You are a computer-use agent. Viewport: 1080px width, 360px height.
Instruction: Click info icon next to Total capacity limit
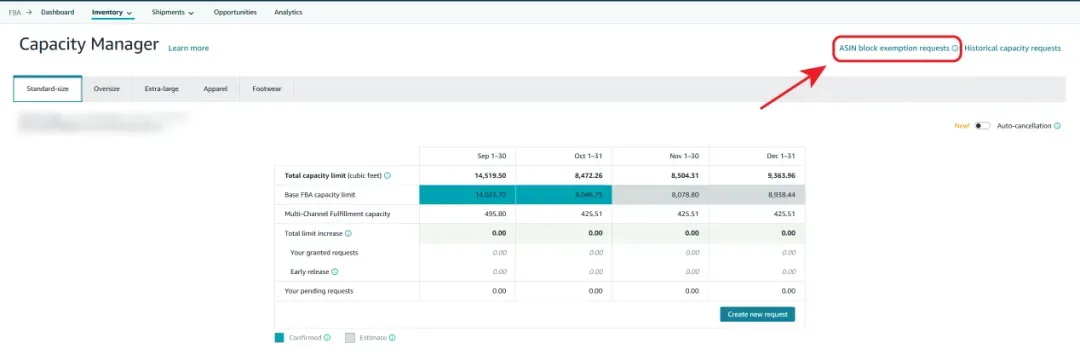click(x=387, y=176)
